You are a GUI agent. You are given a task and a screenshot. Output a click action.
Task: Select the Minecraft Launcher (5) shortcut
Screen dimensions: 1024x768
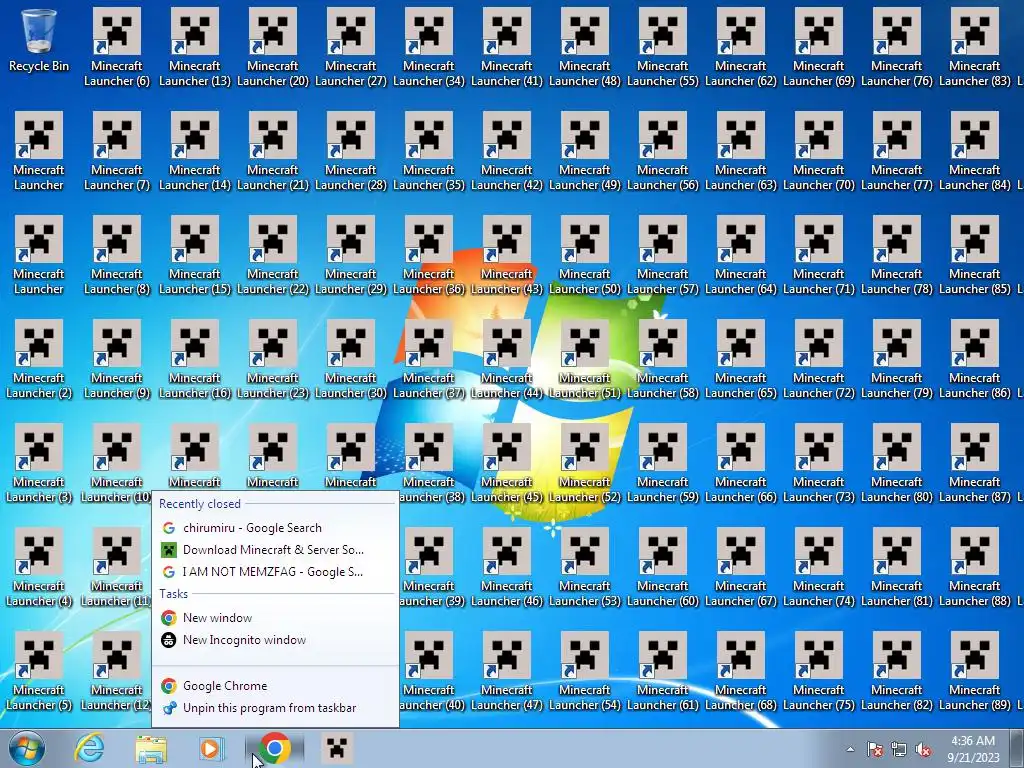(x=39, y=670)
